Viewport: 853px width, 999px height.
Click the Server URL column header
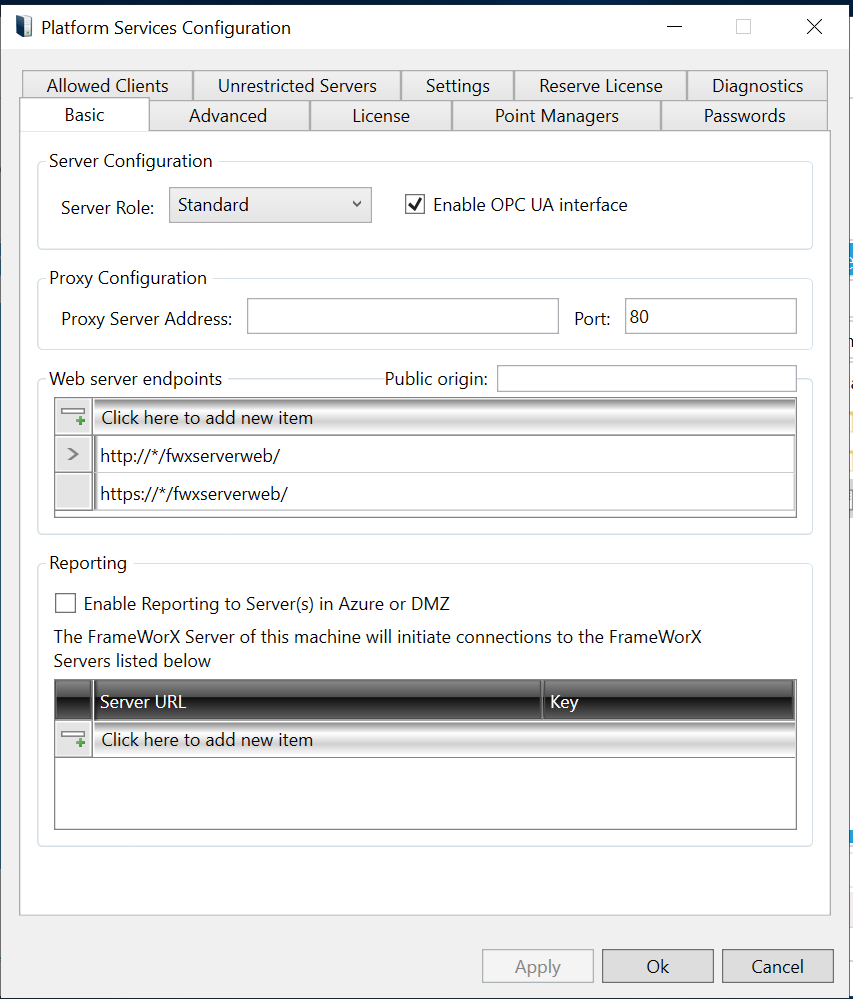click(317, 702)
